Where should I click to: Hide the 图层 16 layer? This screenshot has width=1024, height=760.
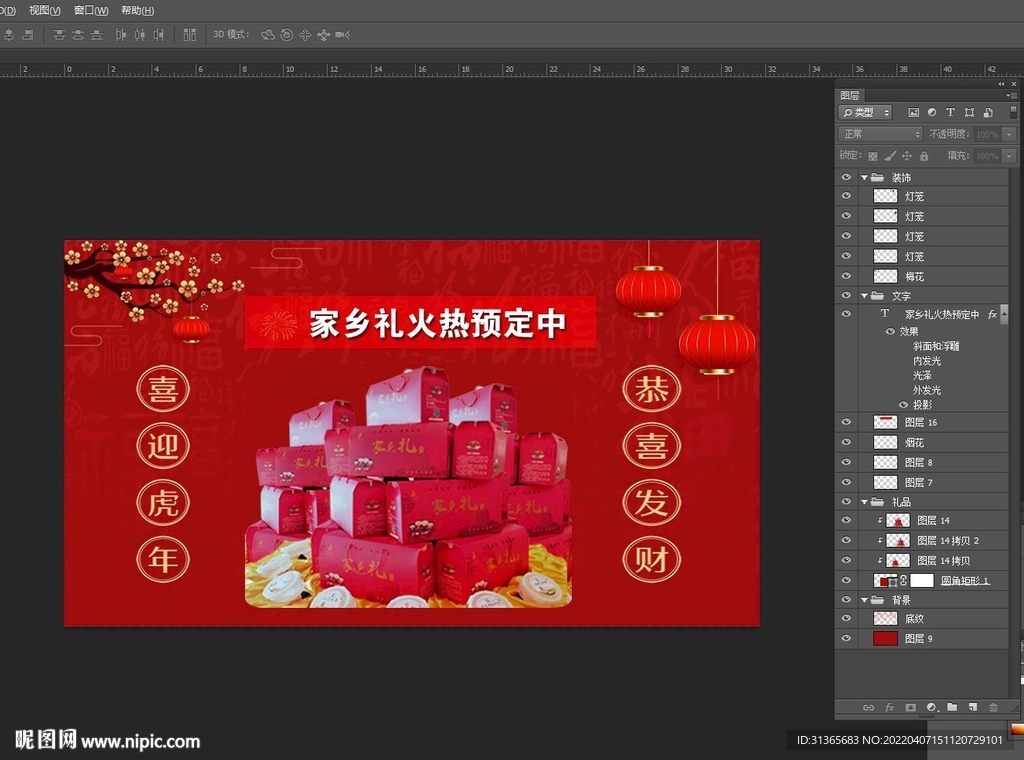[846, 422]
